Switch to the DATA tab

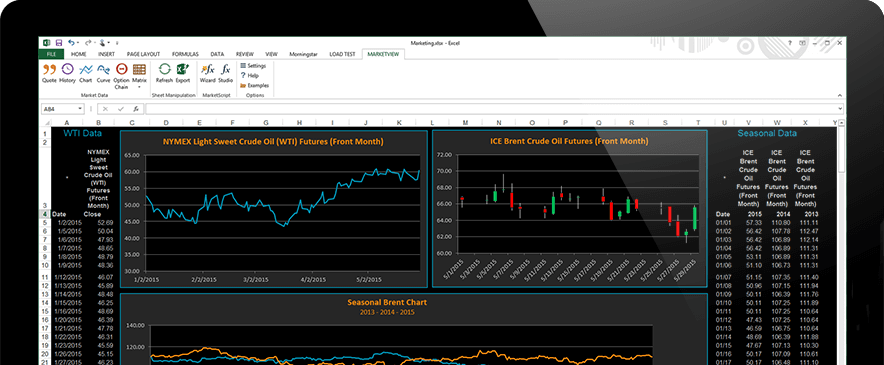217,54
